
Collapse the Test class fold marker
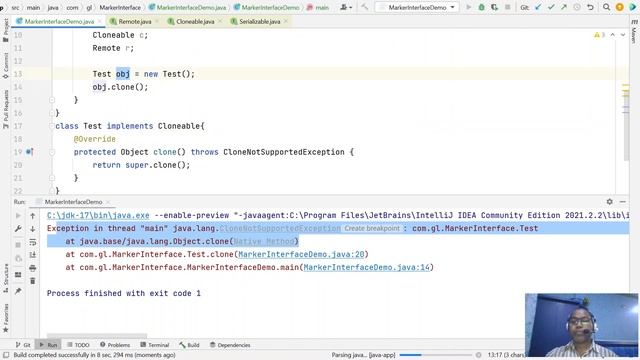[x=52, y=126]
